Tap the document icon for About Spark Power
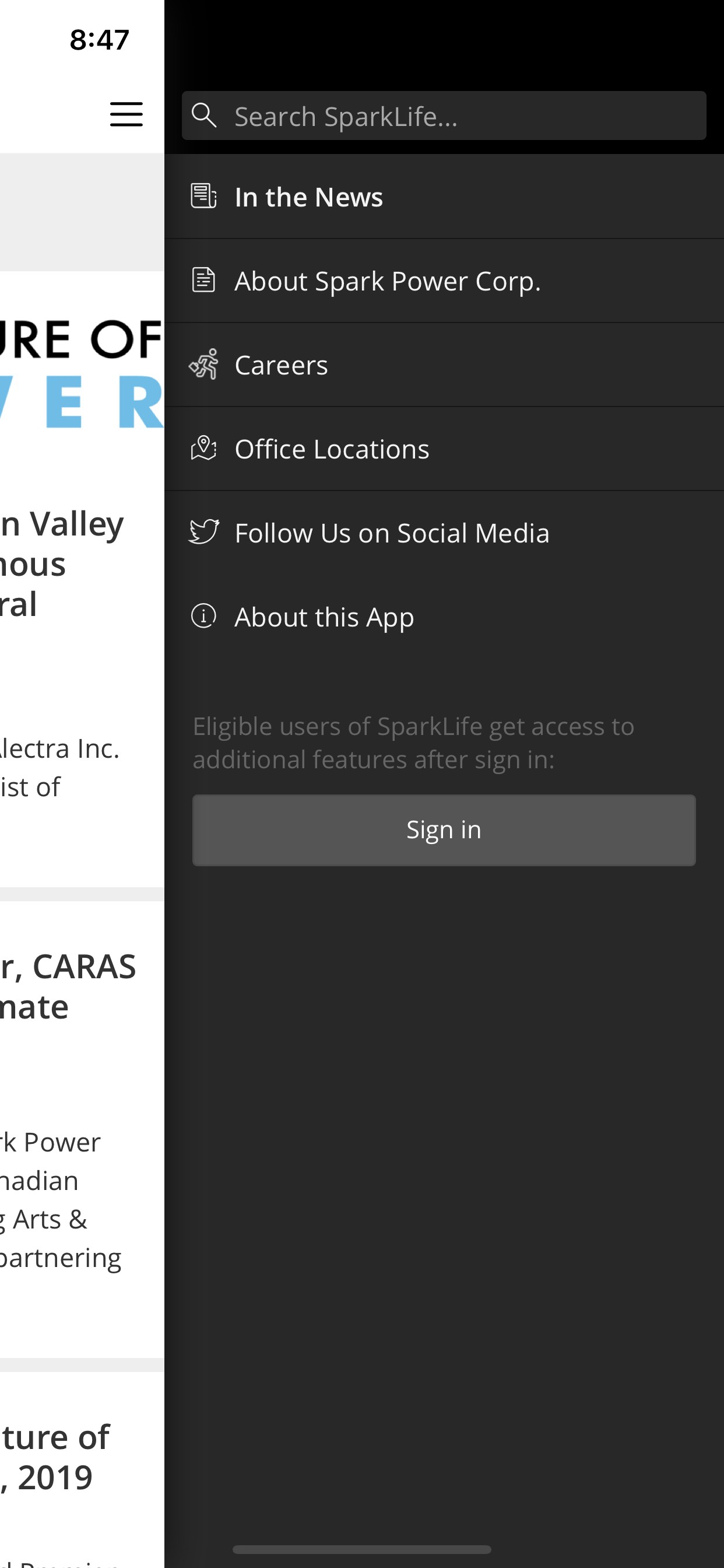This screenshot has height=1568, width=724. [203, 280]
